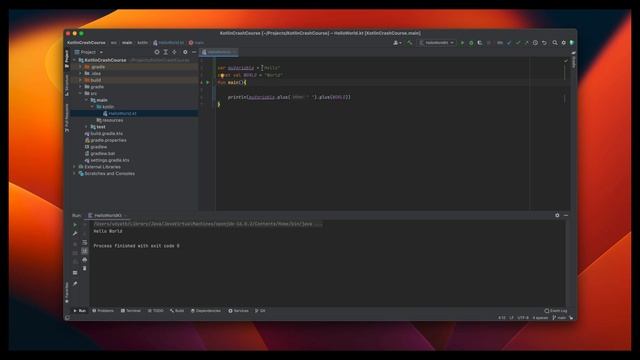Image resolution: width=640 pixels, height=360 pixels.
Task: Expand the orange build folder
Action: (x=80, y=80)
